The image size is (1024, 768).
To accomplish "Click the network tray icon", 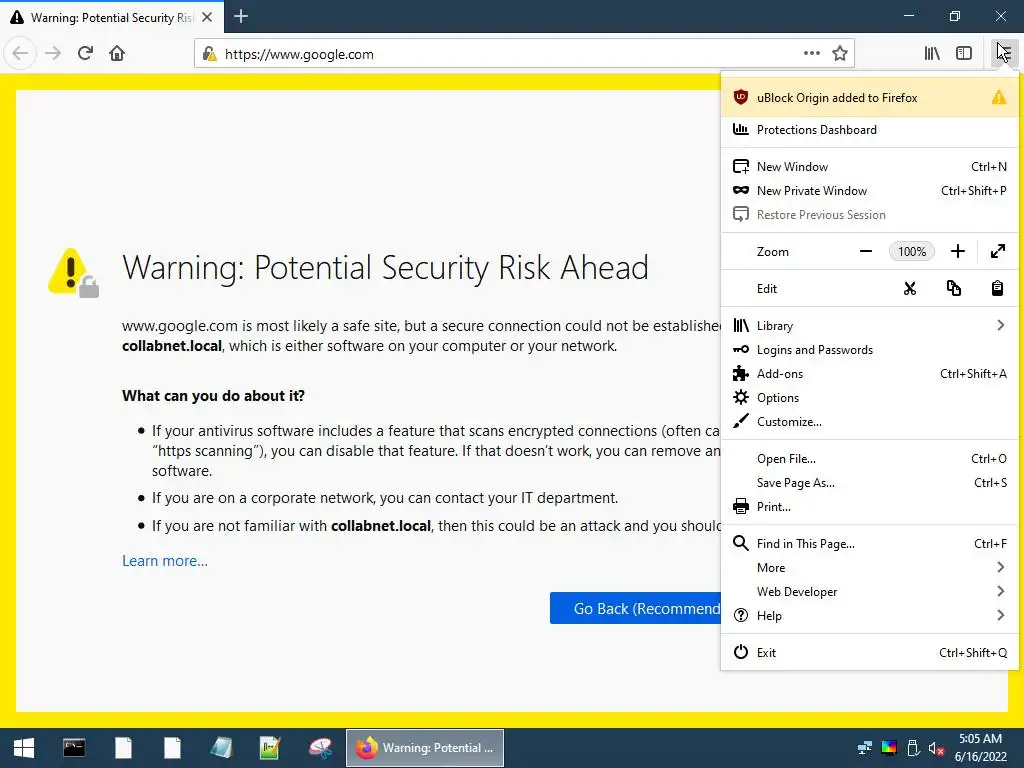I will tap(865, 748).
